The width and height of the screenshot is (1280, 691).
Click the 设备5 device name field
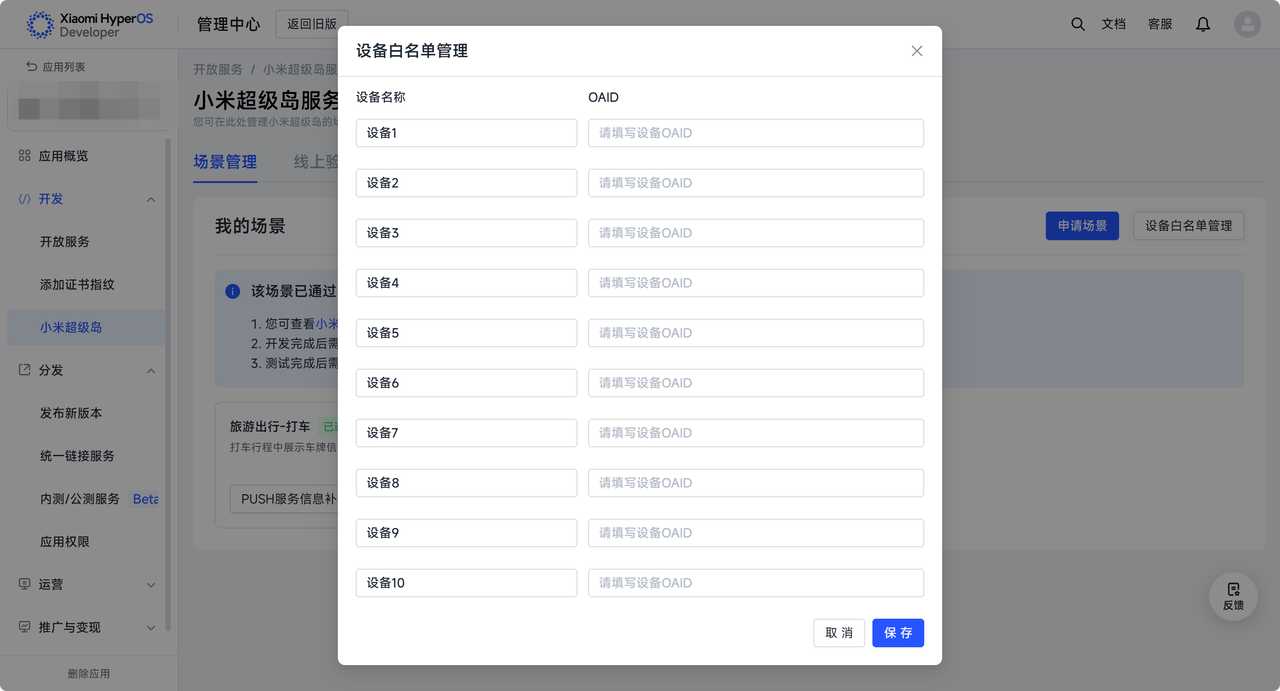tap(466, 333)
